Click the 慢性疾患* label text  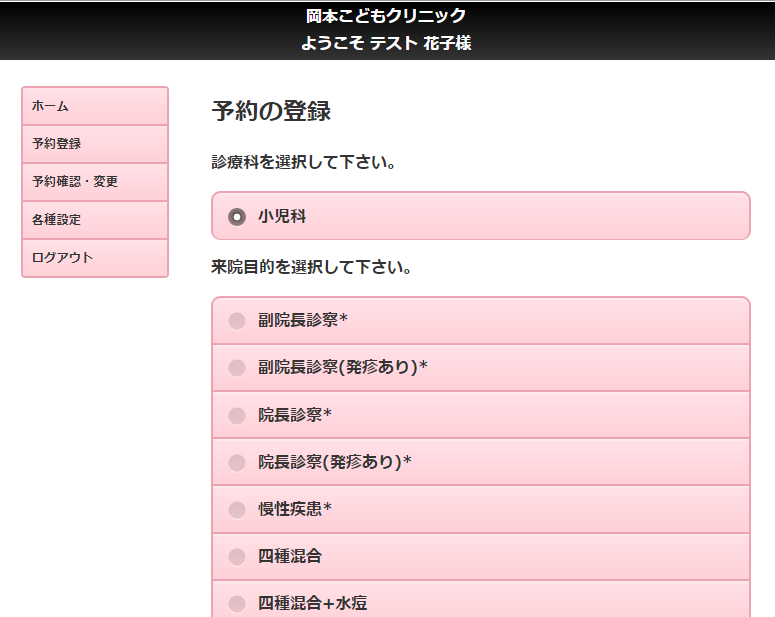pos(295,510)
